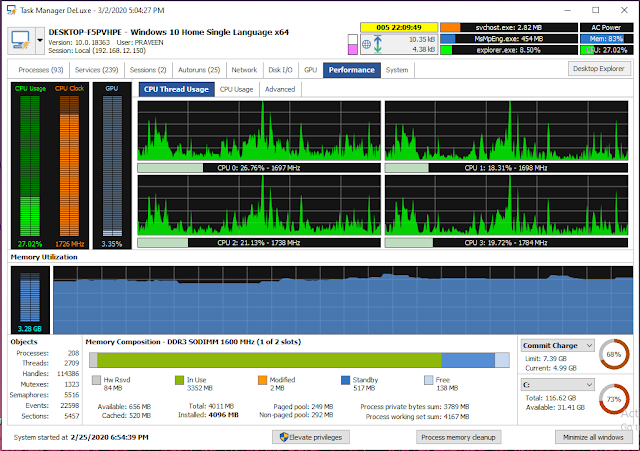Screen dimensions: 640x451
Task: Go to the Autoruns (25) tab
Action: tap(199, 70)
